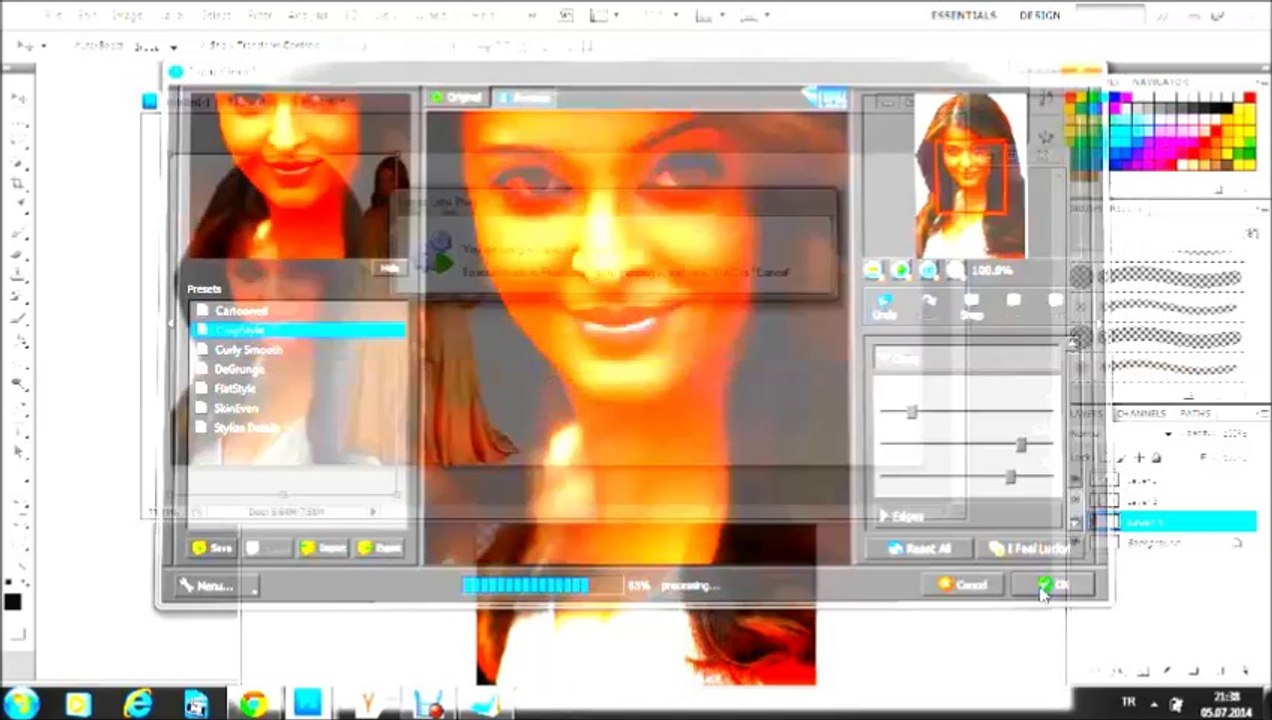Confirm with the OK button
This screenshot has width=1272, height=720.
[x=1052, y=585]
